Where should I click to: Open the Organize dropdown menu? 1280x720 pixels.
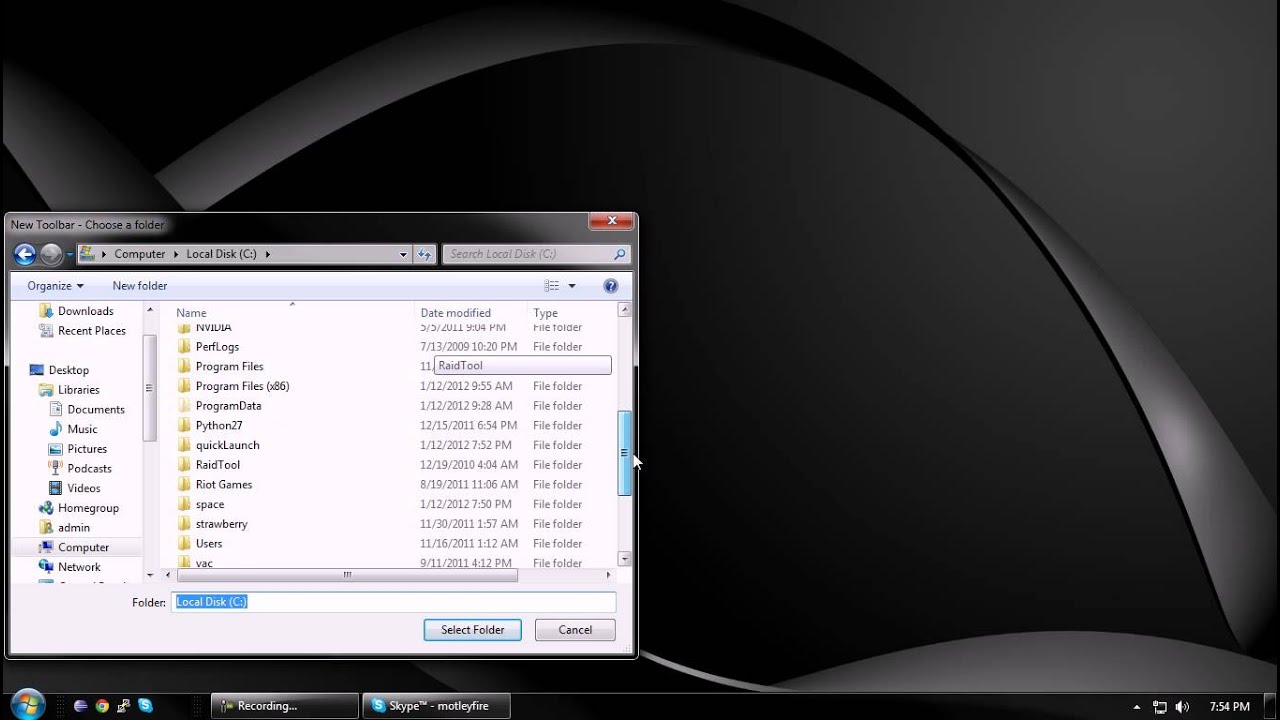click(x=55, y=286)
